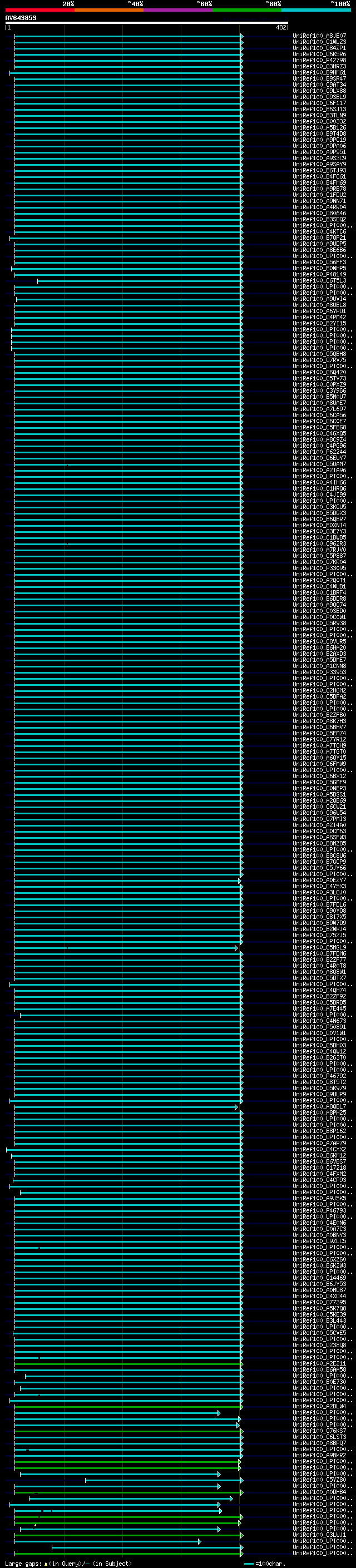Select hit UniRef100_C4Y5X3

[319, 886]
